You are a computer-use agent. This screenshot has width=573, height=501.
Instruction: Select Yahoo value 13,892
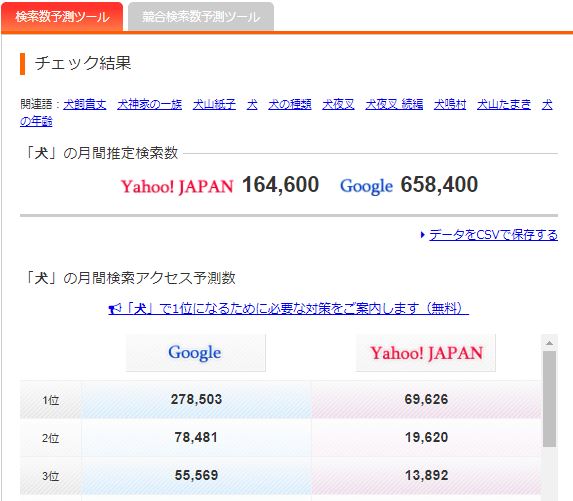[426, 475]
